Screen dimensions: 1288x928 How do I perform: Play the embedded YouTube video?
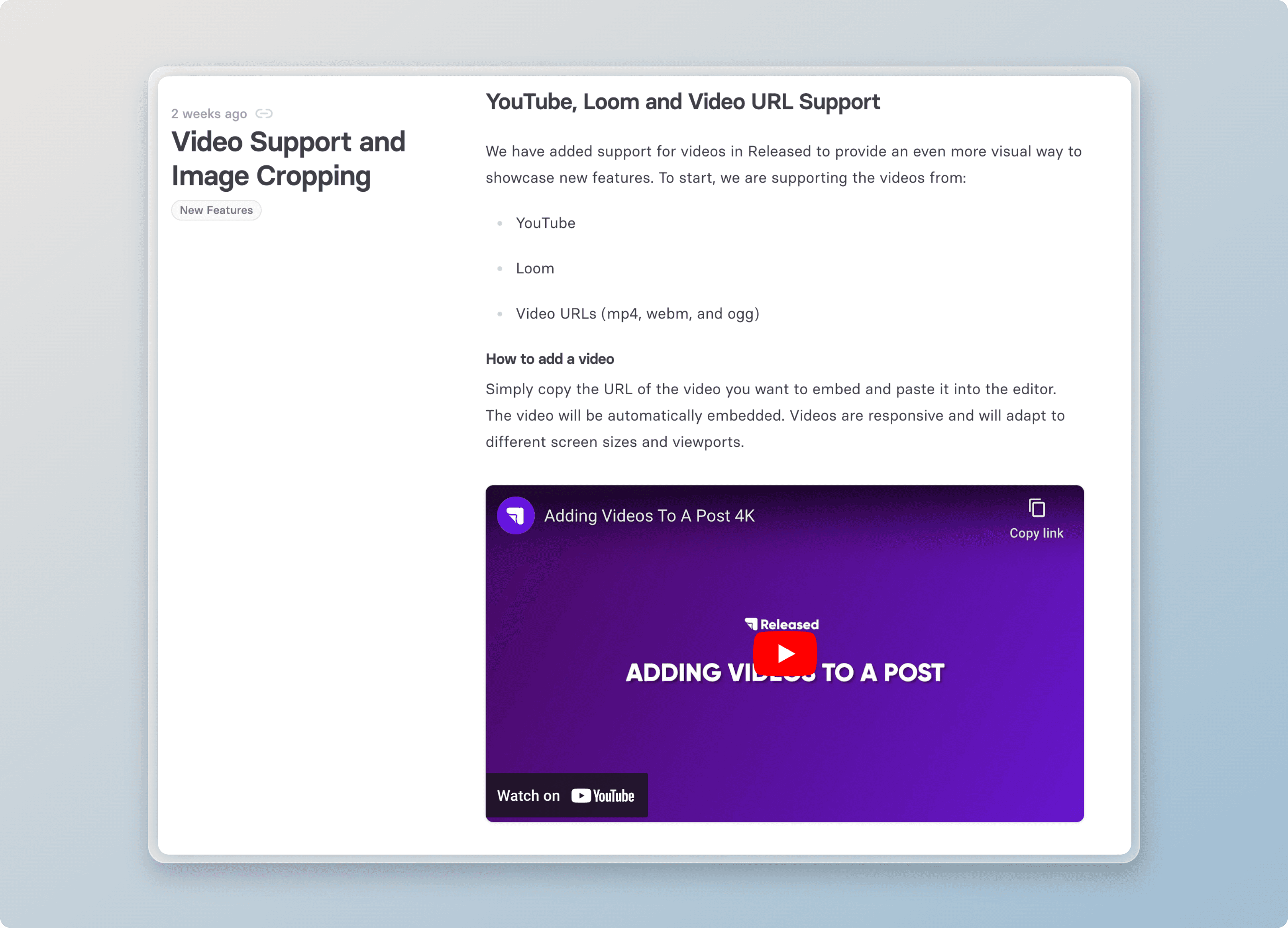[x=785, y=653]
